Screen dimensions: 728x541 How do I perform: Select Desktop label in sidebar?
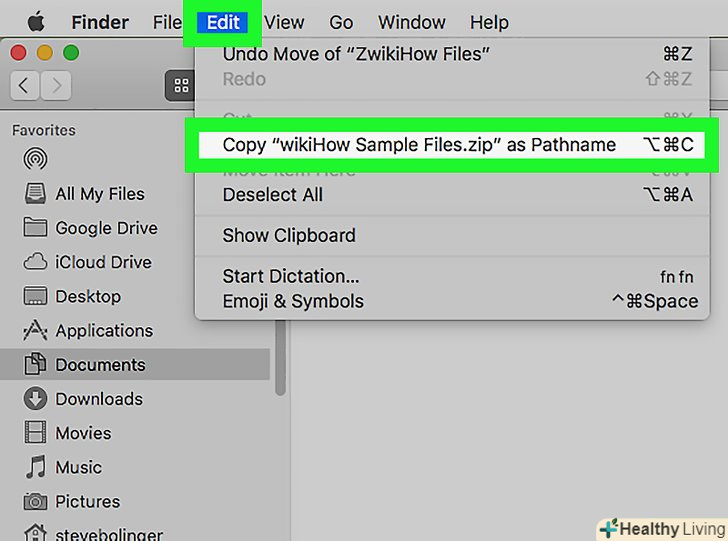click(x=88, y=296)
